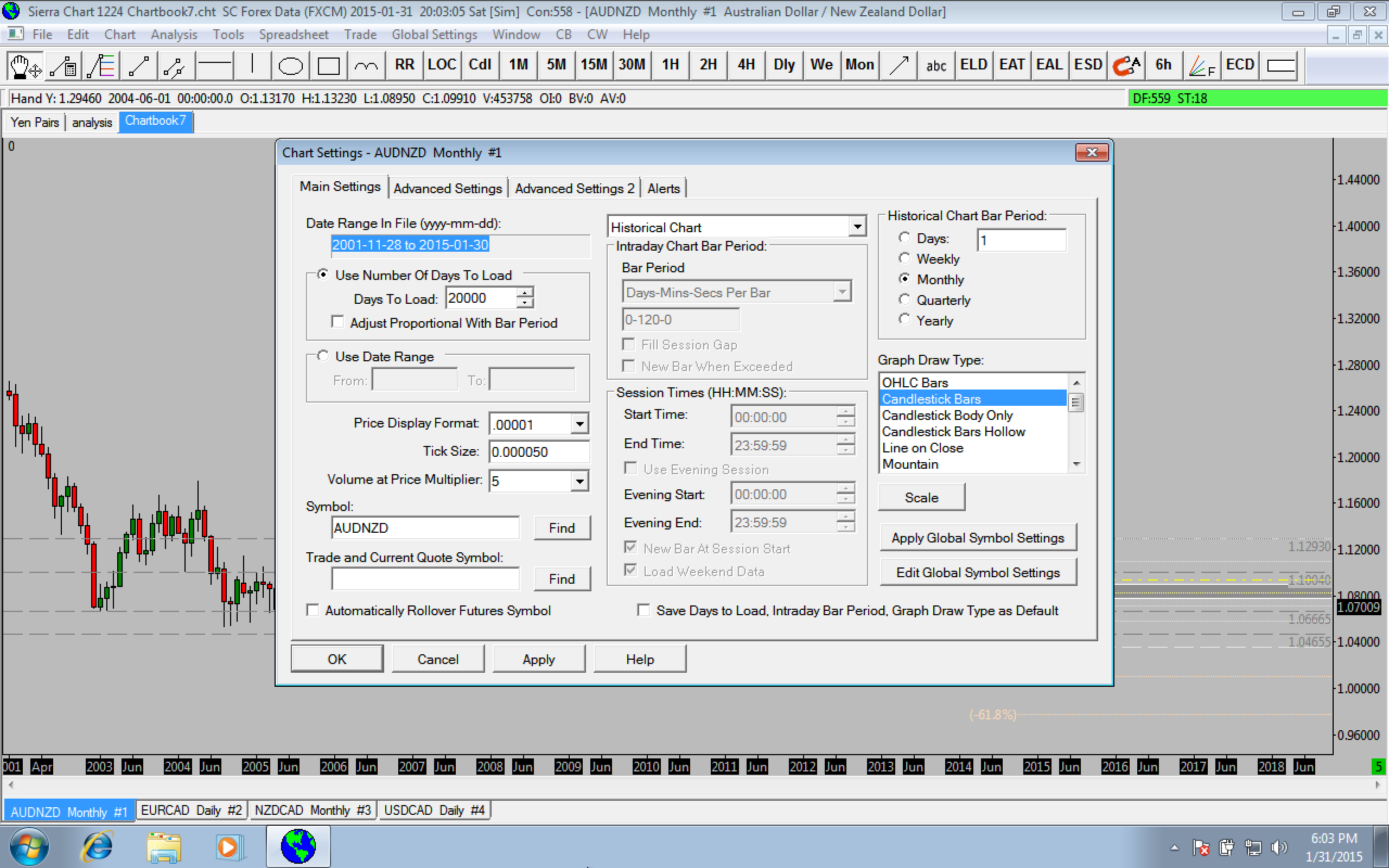Viewport: 1389px width, 868px height.
Task: Enable Adjust Proportional With Bar Period
Action: [x=338, y=322]
